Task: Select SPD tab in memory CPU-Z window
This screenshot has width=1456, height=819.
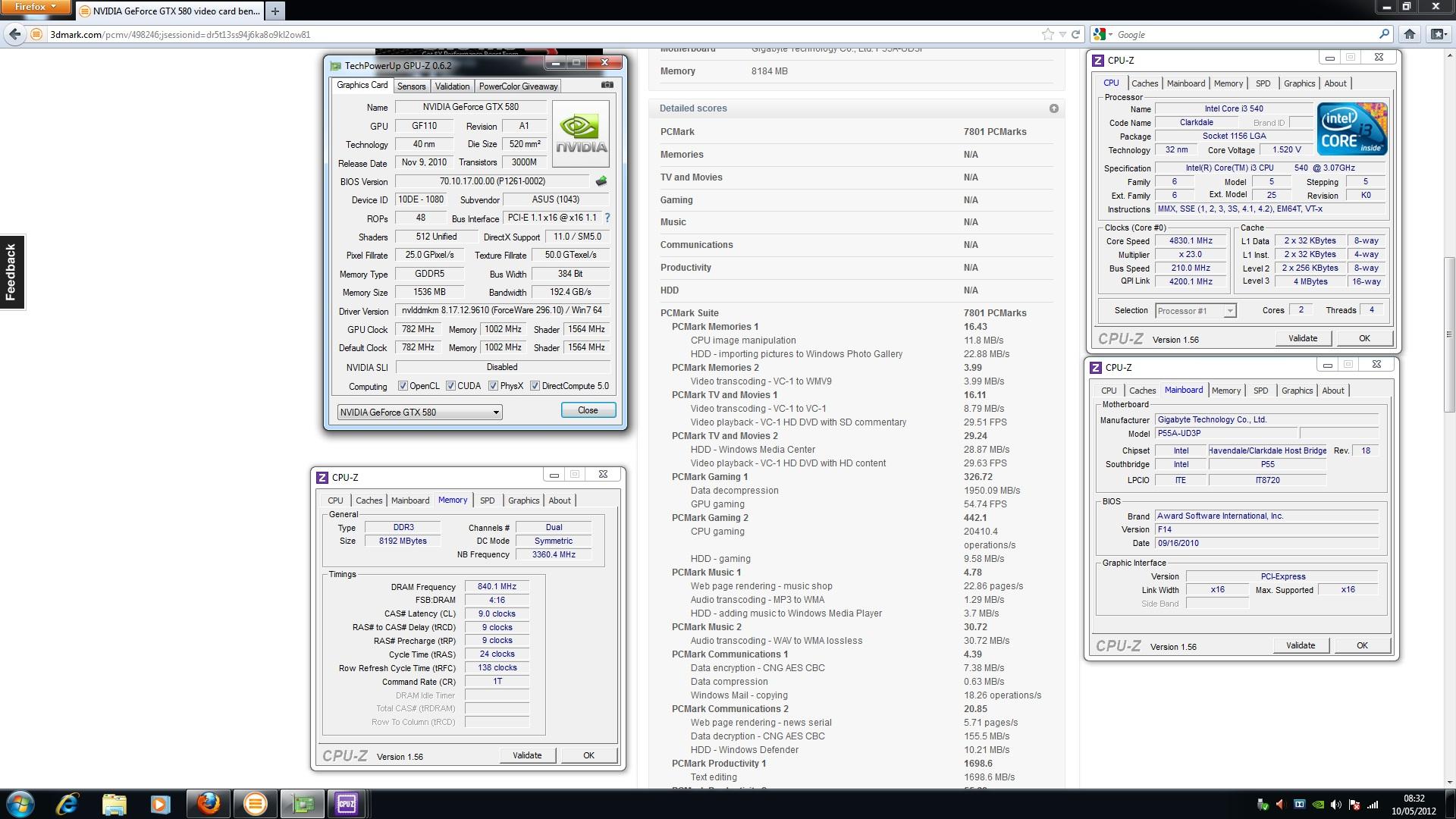Action: click(487, 500)
